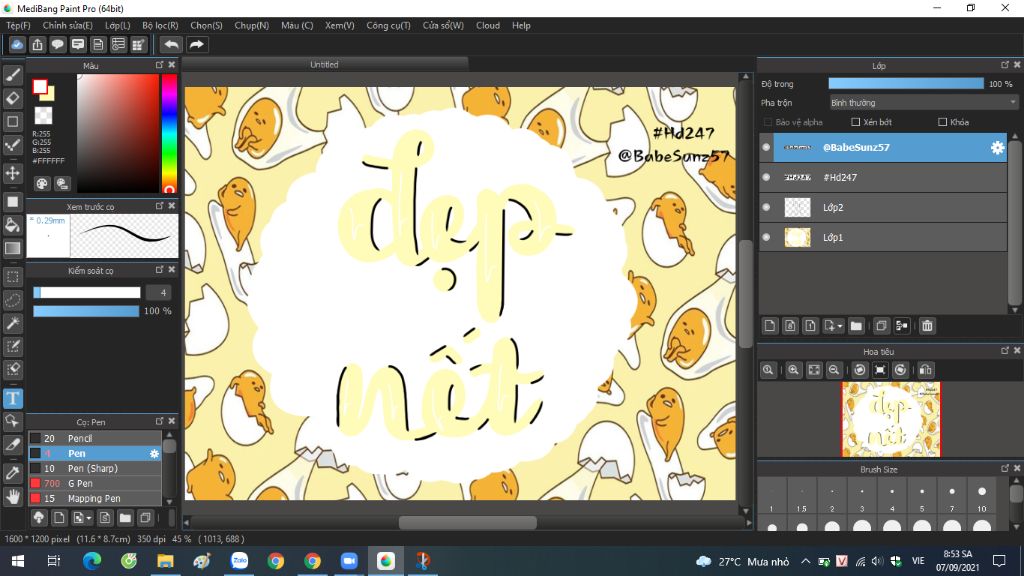
Task: Undock the Brush Size panel
Action: [1005, 468]
